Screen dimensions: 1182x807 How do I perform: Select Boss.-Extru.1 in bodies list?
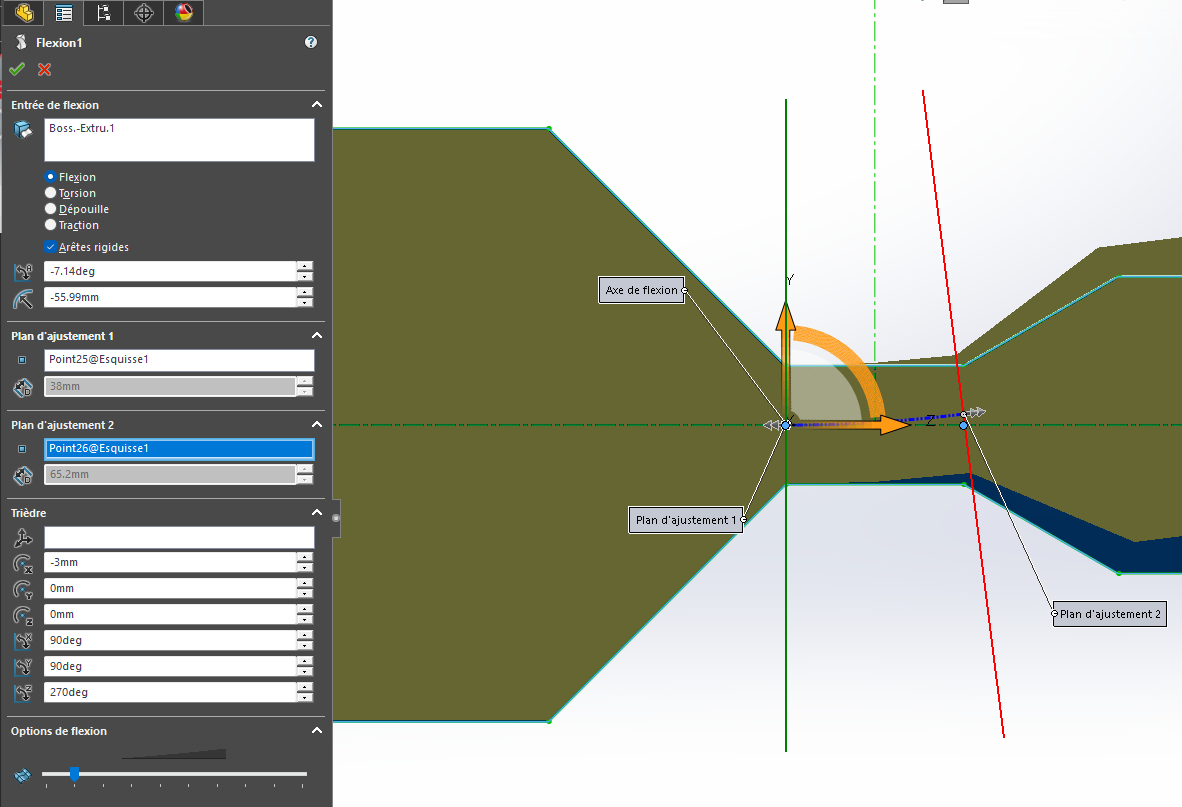[81, 128]
